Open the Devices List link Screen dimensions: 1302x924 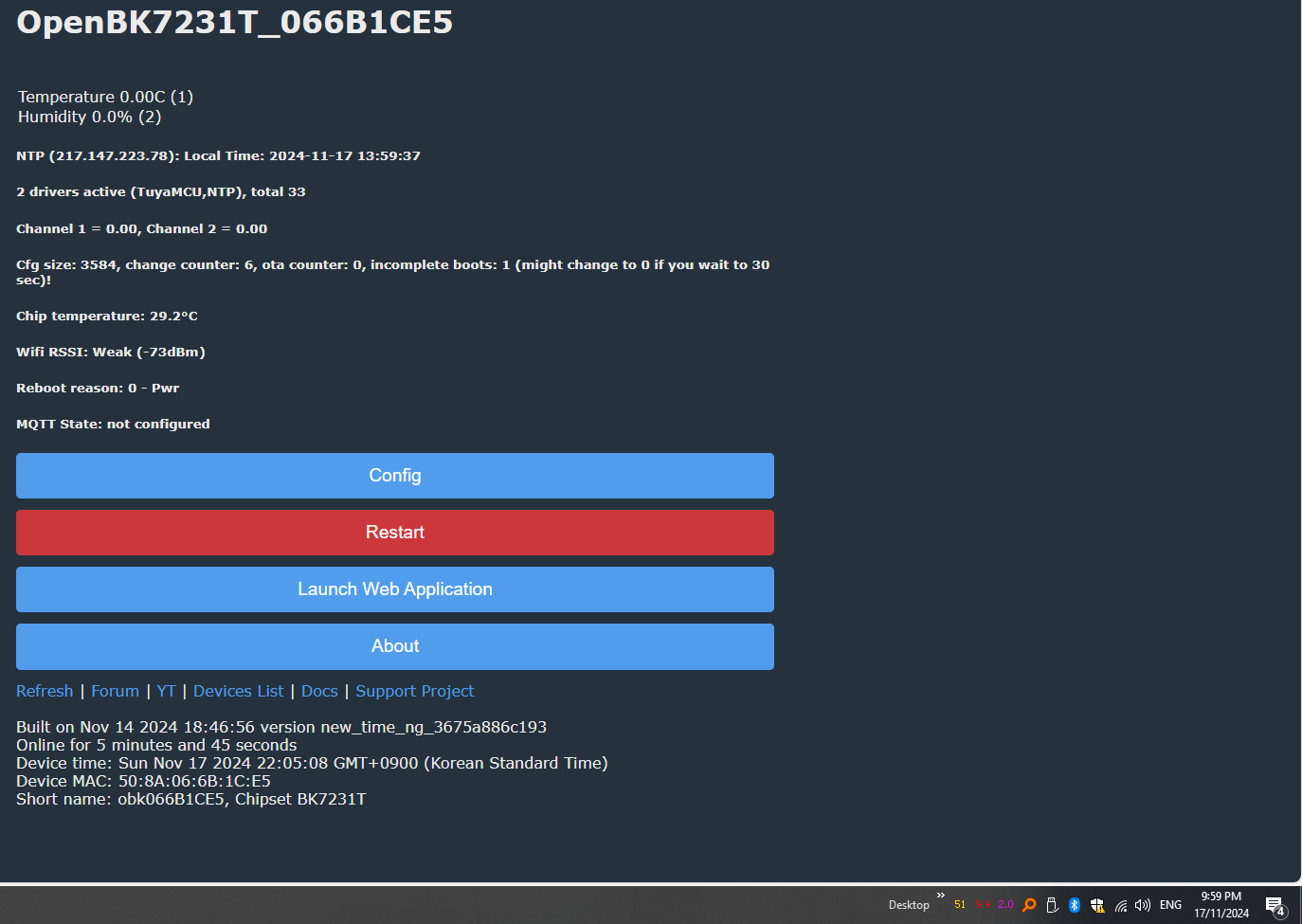(x=238, y=691)
